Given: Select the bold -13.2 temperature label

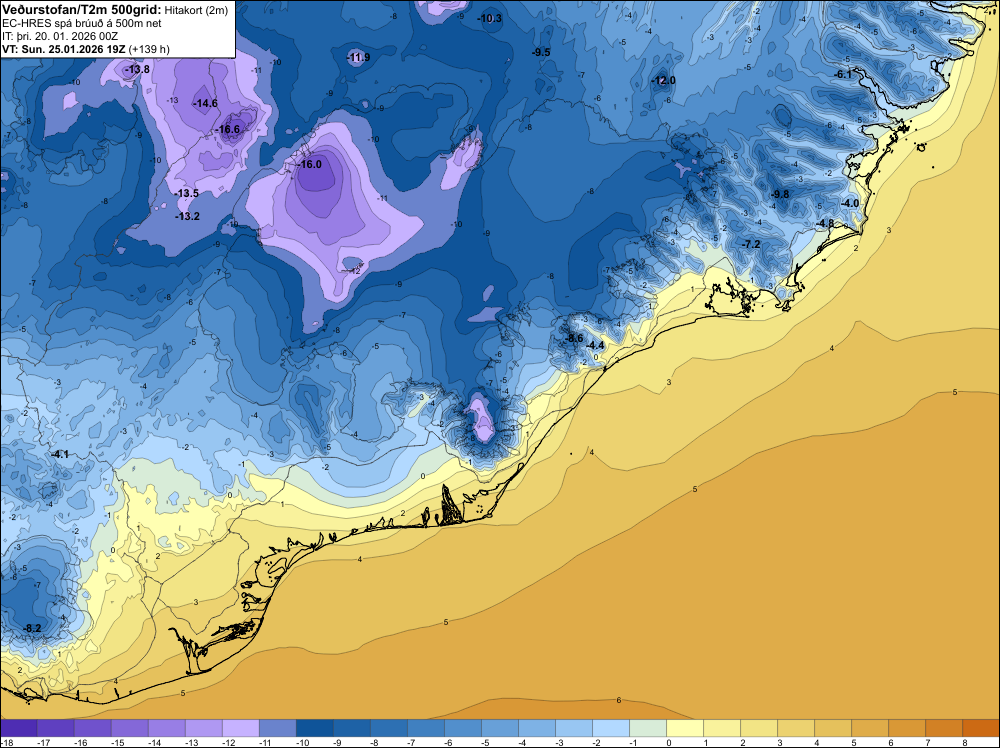Looking at the screenshot, I should point(188,217).
